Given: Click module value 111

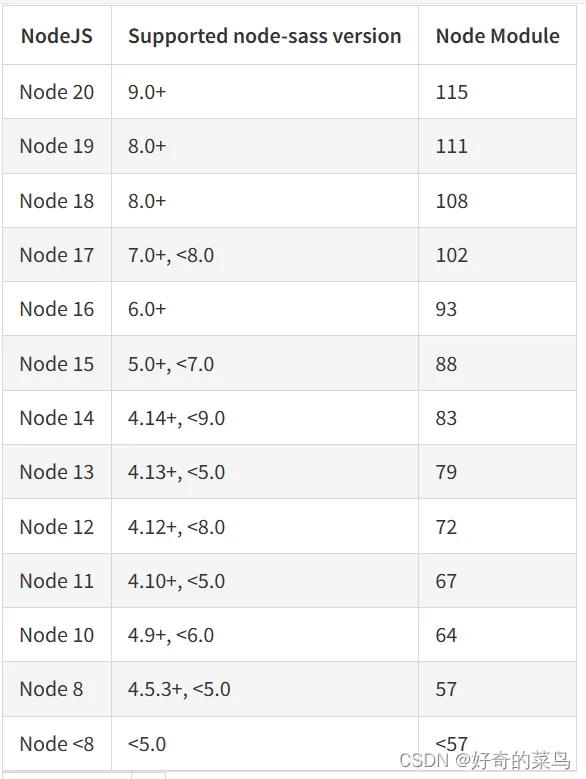Looking at the screenshot, I should [451, 146].
